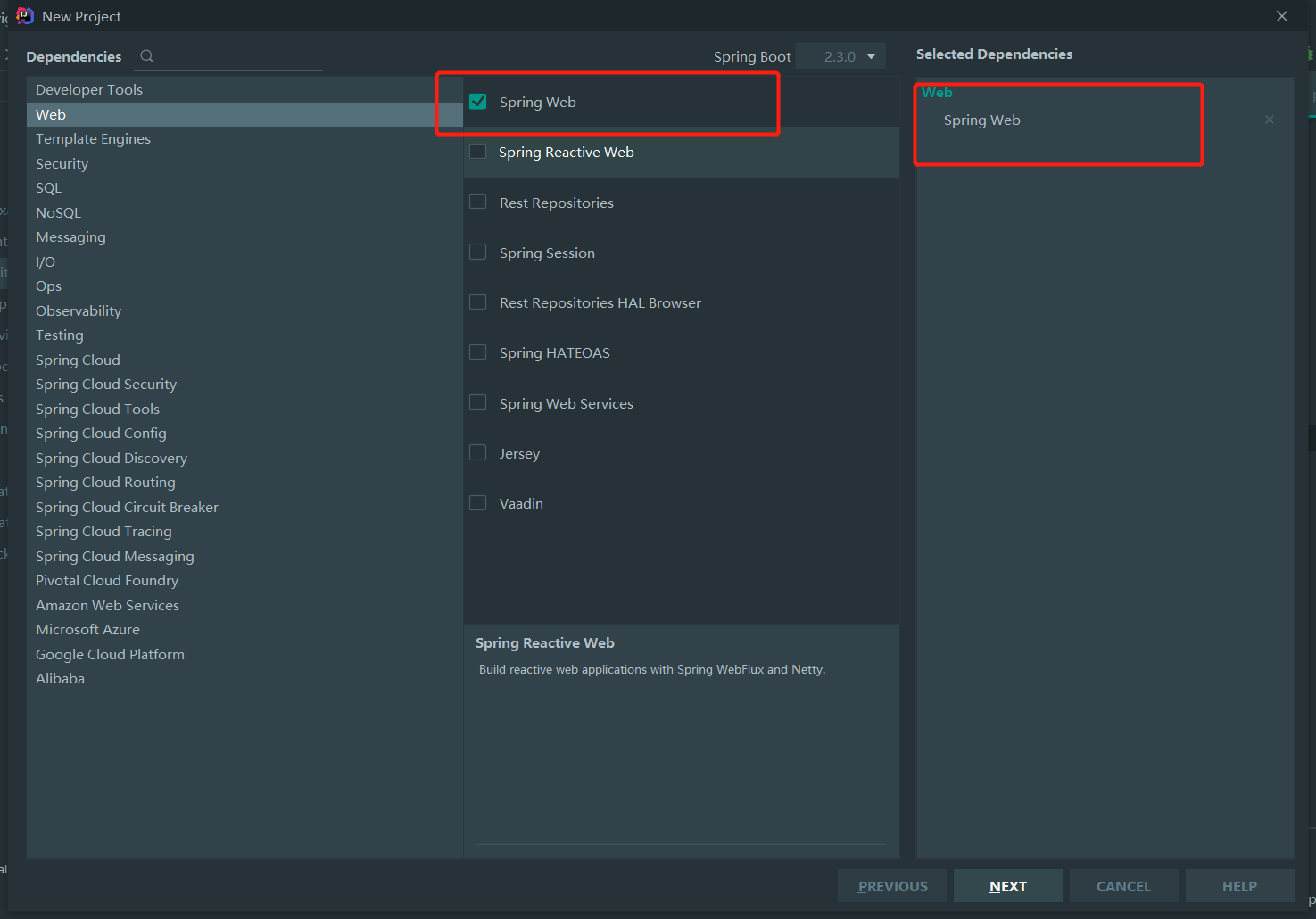The image size is (1316, 919).
Task: Open Spring Cloud Discovery category
Action: coord(244,458)
